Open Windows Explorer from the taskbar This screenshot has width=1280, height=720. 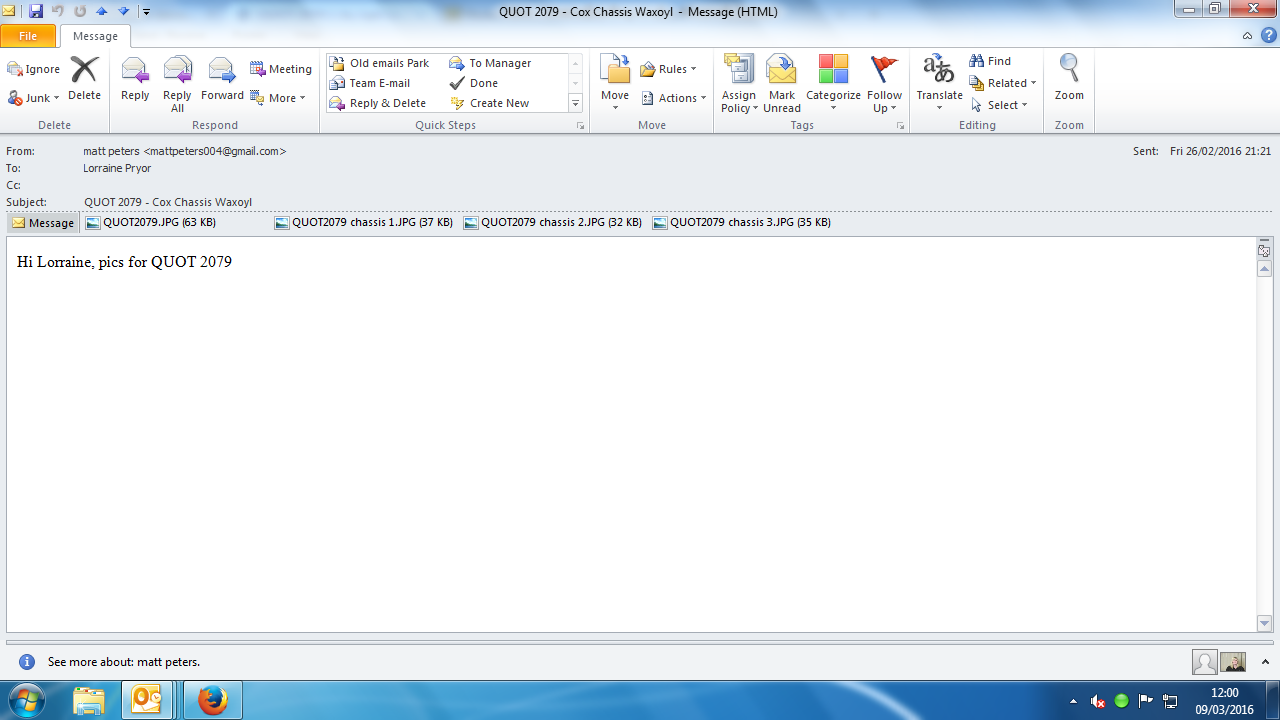coord(89,700)
